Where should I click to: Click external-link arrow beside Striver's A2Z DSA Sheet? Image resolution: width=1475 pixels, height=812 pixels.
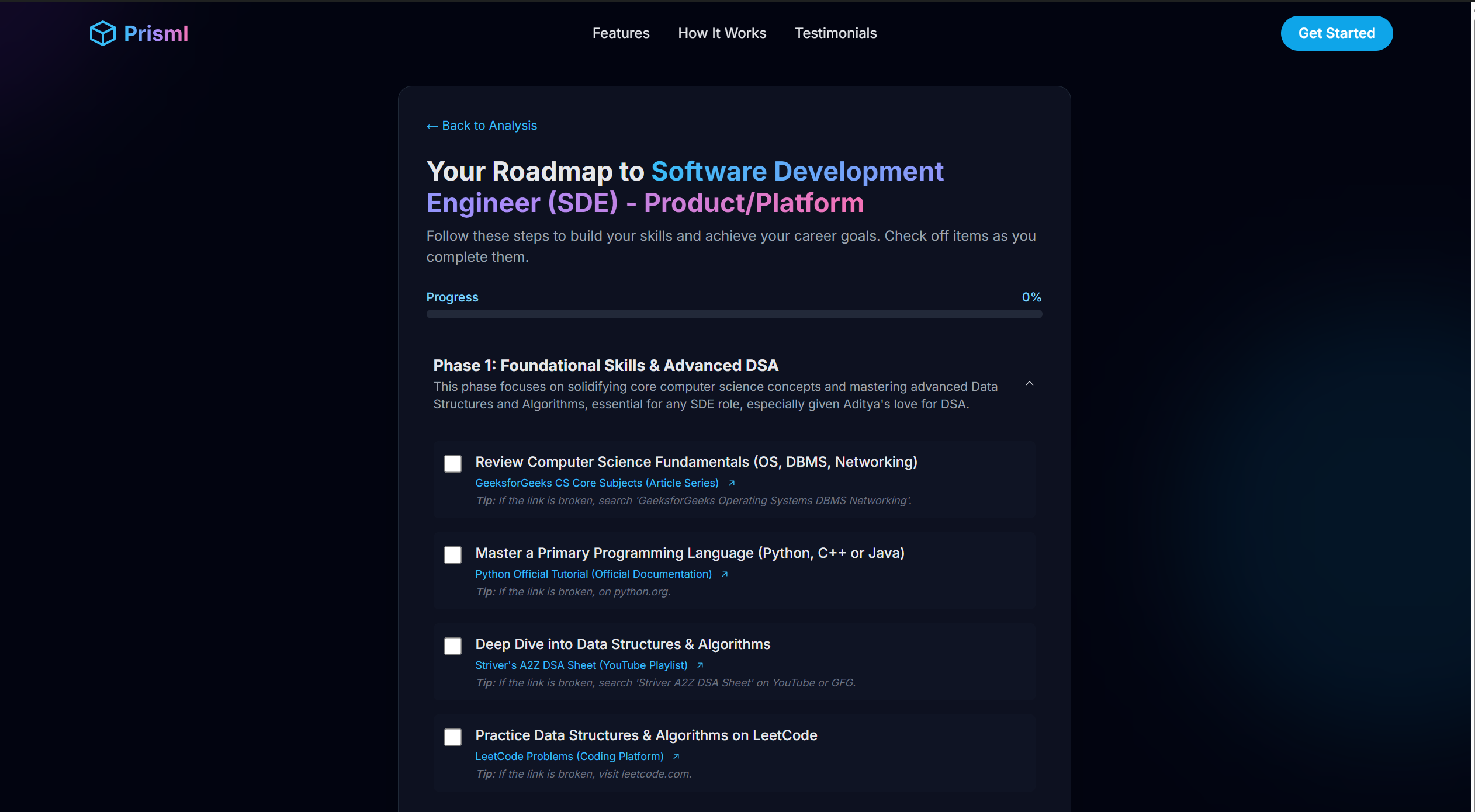(x=700, y=665)
